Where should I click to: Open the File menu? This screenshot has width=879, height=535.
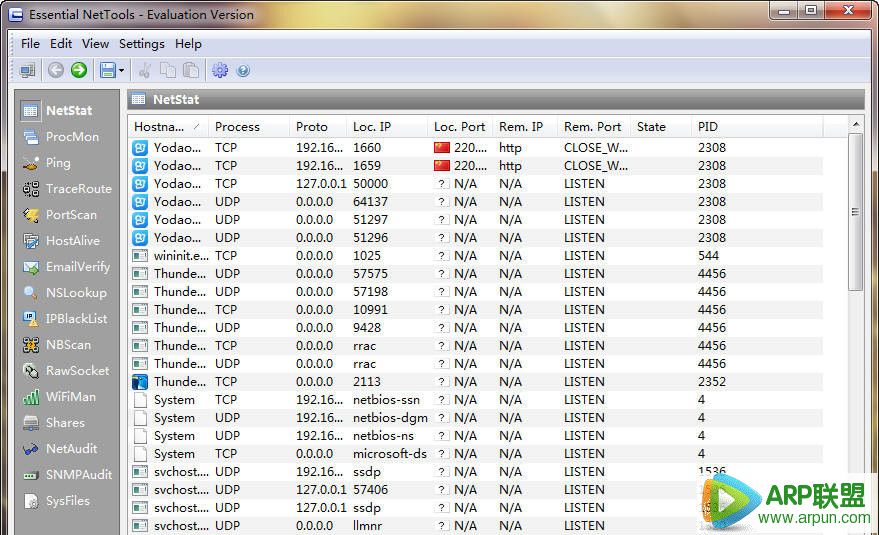point(30,44)
